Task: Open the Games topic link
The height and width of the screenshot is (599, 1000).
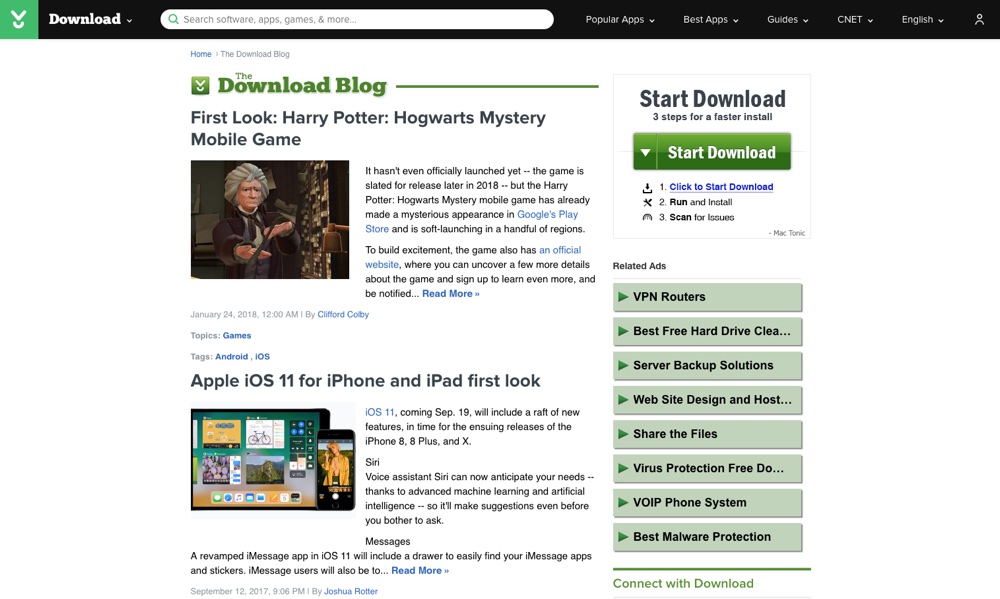Action: tap(237, 336)
